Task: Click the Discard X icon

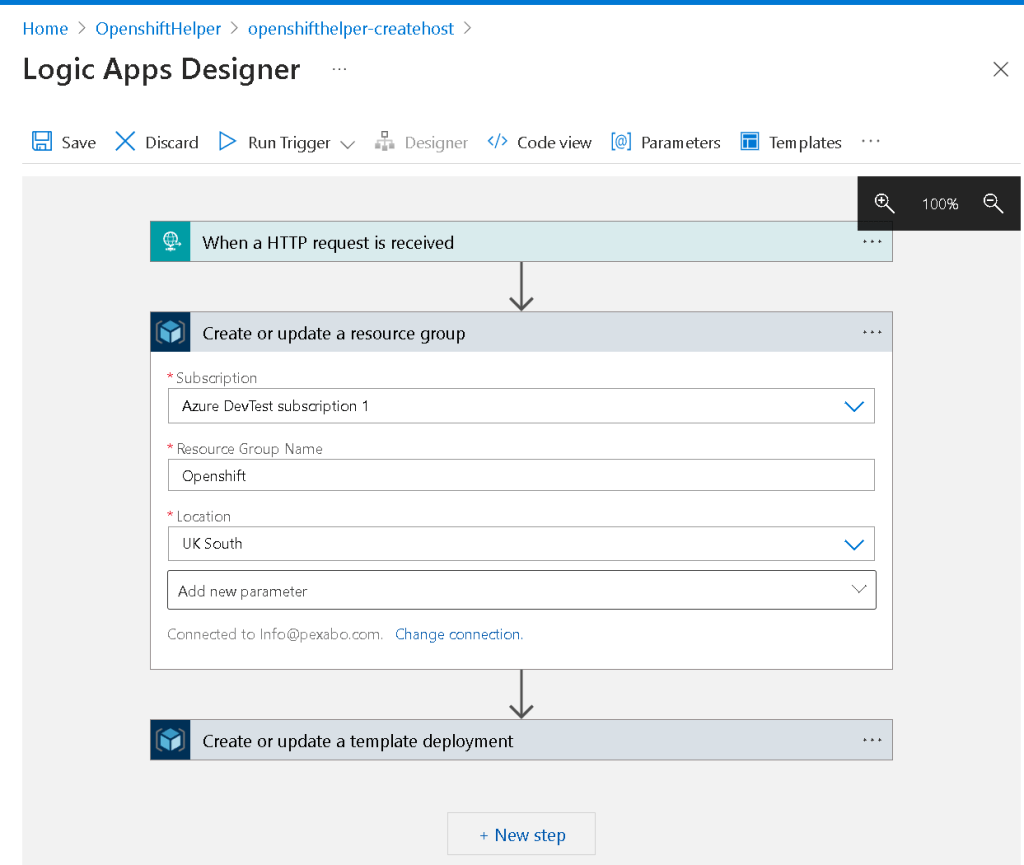Action: [125, 141]
